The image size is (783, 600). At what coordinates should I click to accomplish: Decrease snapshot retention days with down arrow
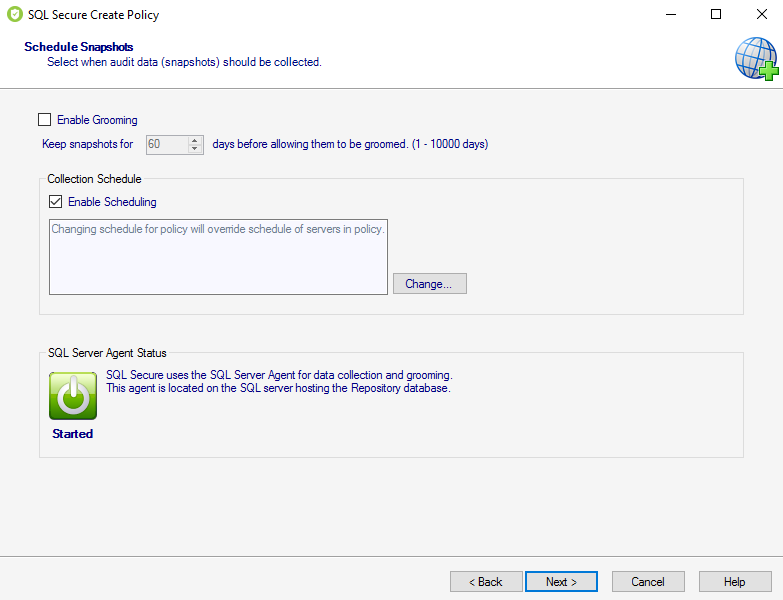[195, 149]
